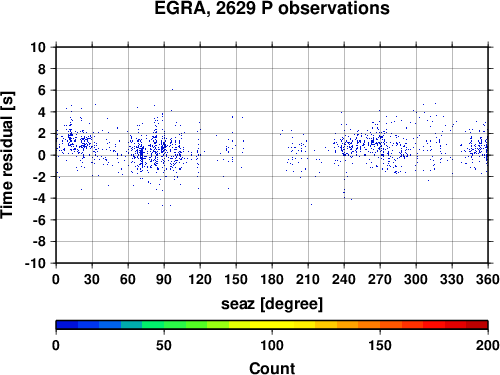The width and height of the screenshot is (500, 375).
Task: Click the y-axis tick label 0
Action: click(42, 155)
